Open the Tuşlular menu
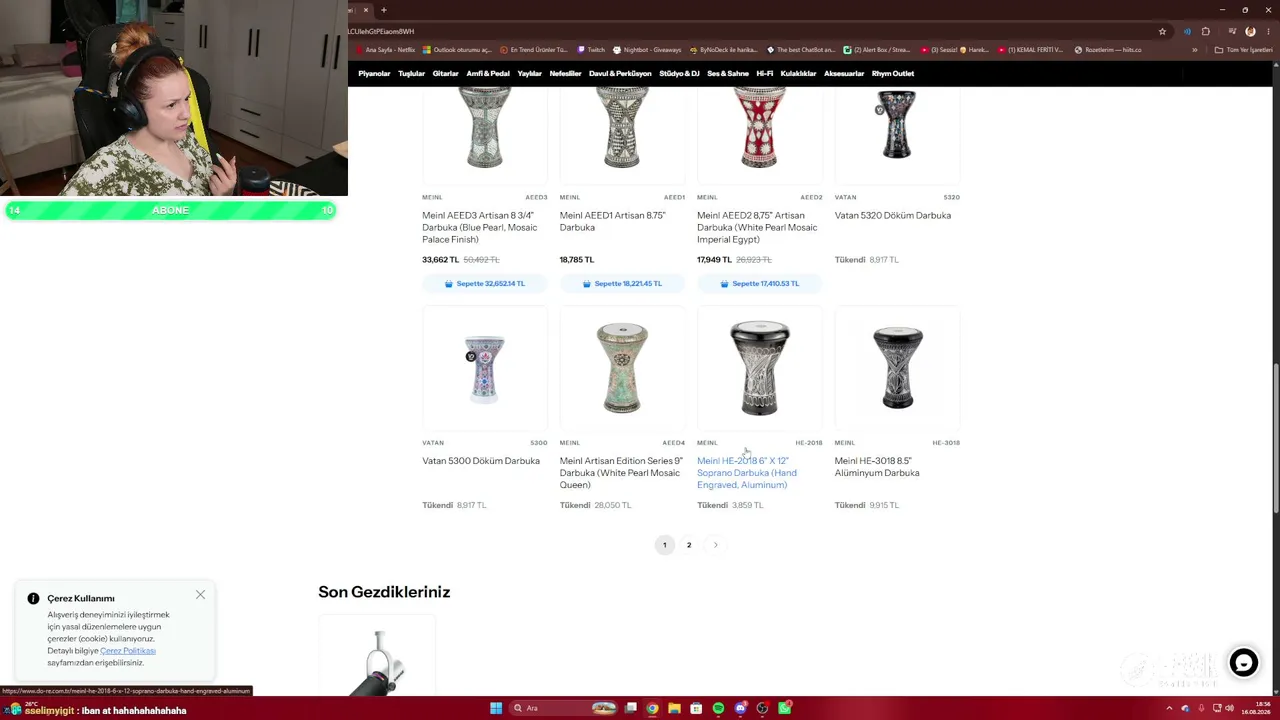This screenshot has width=1280, height=720. [x=412, y=73]
